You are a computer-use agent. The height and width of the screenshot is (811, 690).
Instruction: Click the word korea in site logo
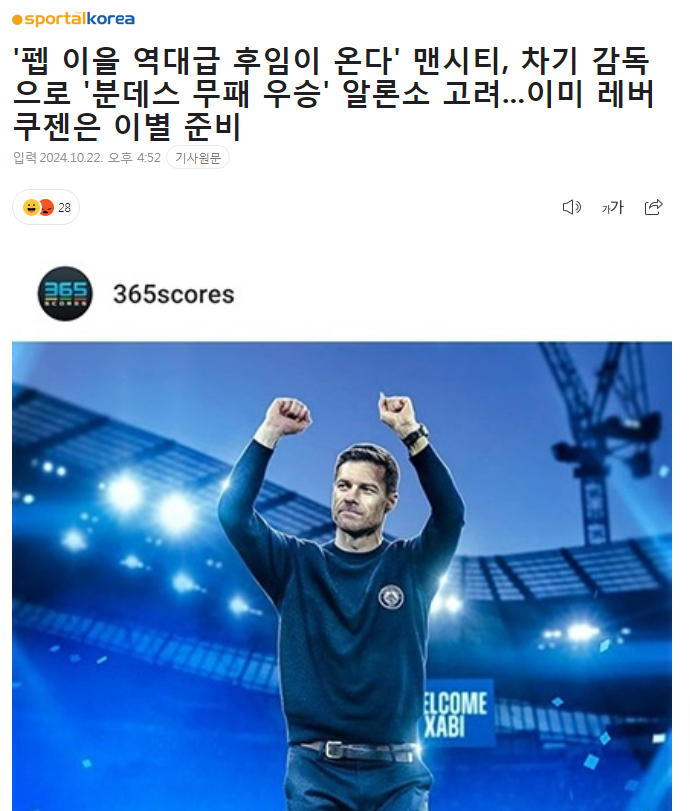click(110, 19)
